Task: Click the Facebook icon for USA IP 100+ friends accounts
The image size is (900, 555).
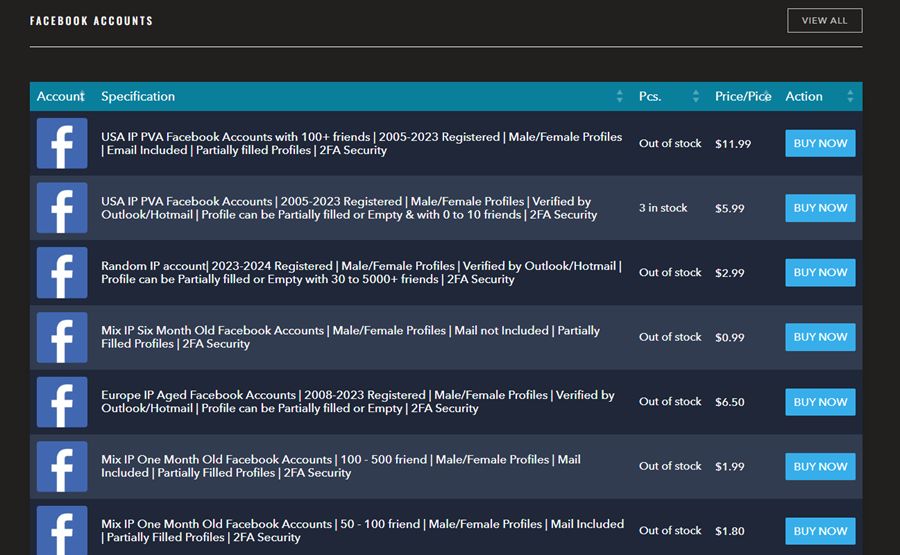Action: (x=62, y=143)
